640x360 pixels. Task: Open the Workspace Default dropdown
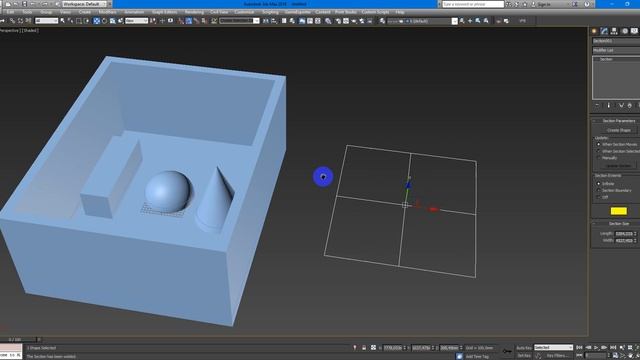pyautogui.click(x=84, y=4)
